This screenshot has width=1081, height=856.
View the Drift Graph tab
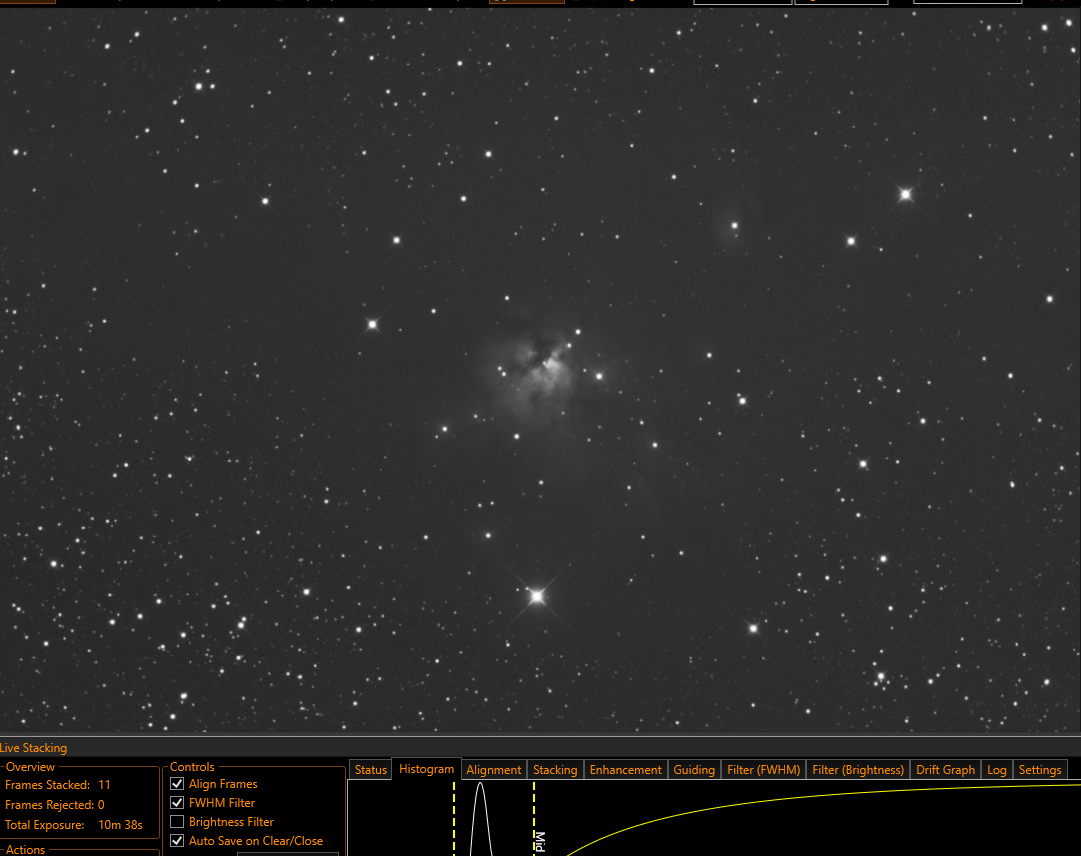point(945,770)
